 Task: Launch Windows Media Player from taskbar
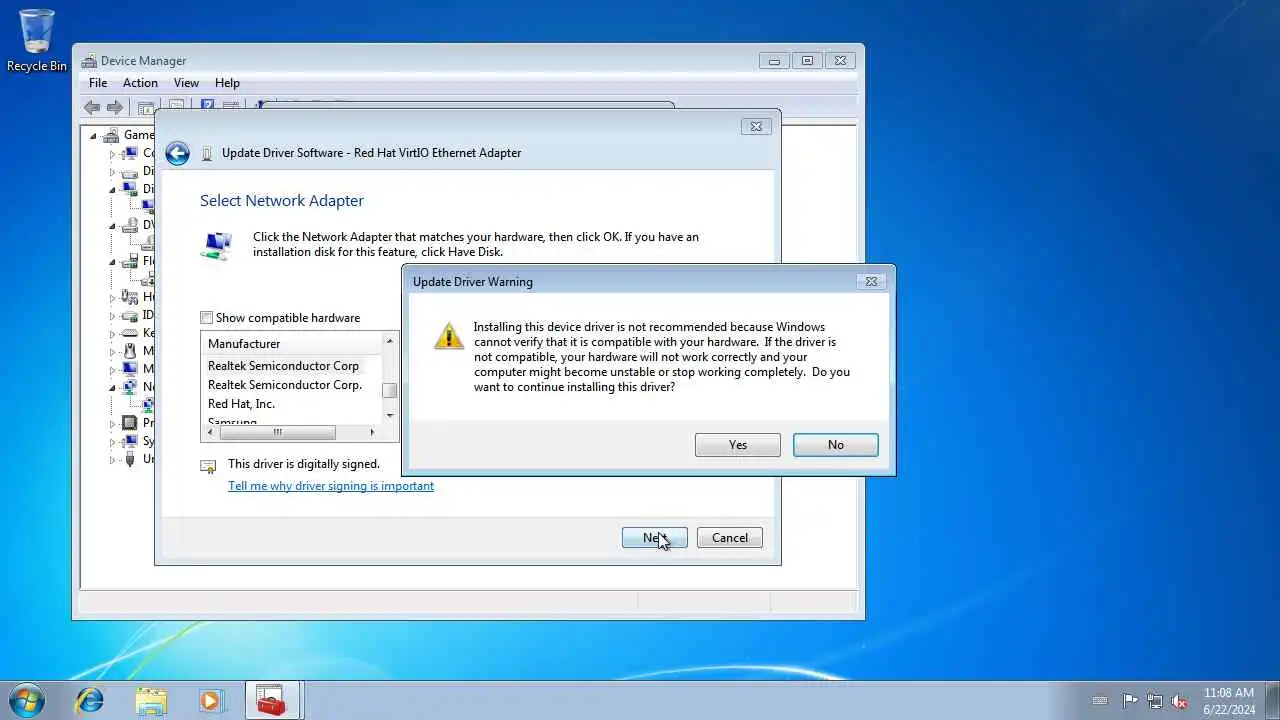click(211, 700)
